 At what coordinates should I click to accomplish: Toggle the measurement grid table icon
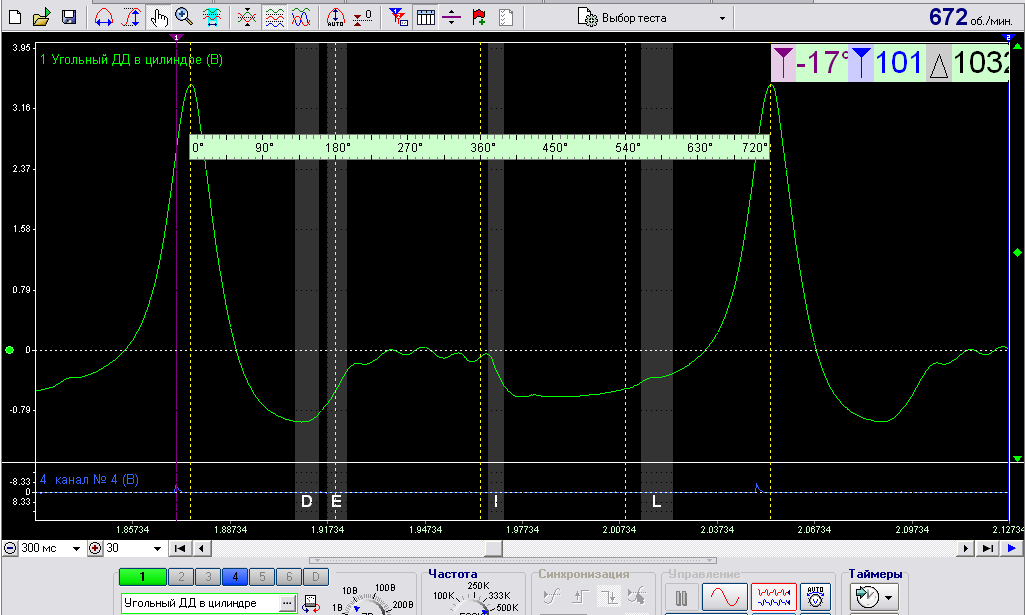(426, 17)
